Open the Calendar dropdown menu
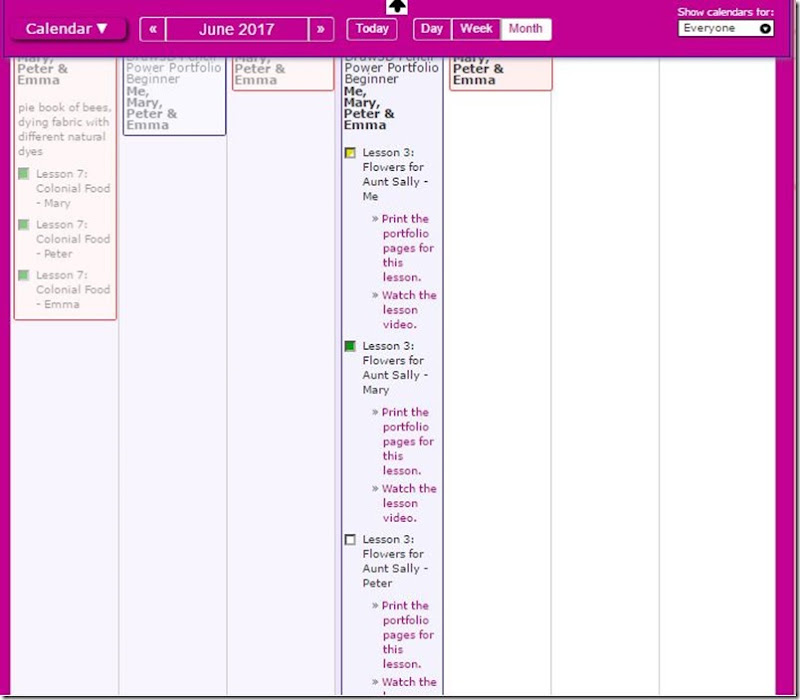 (x=68, y=29)
